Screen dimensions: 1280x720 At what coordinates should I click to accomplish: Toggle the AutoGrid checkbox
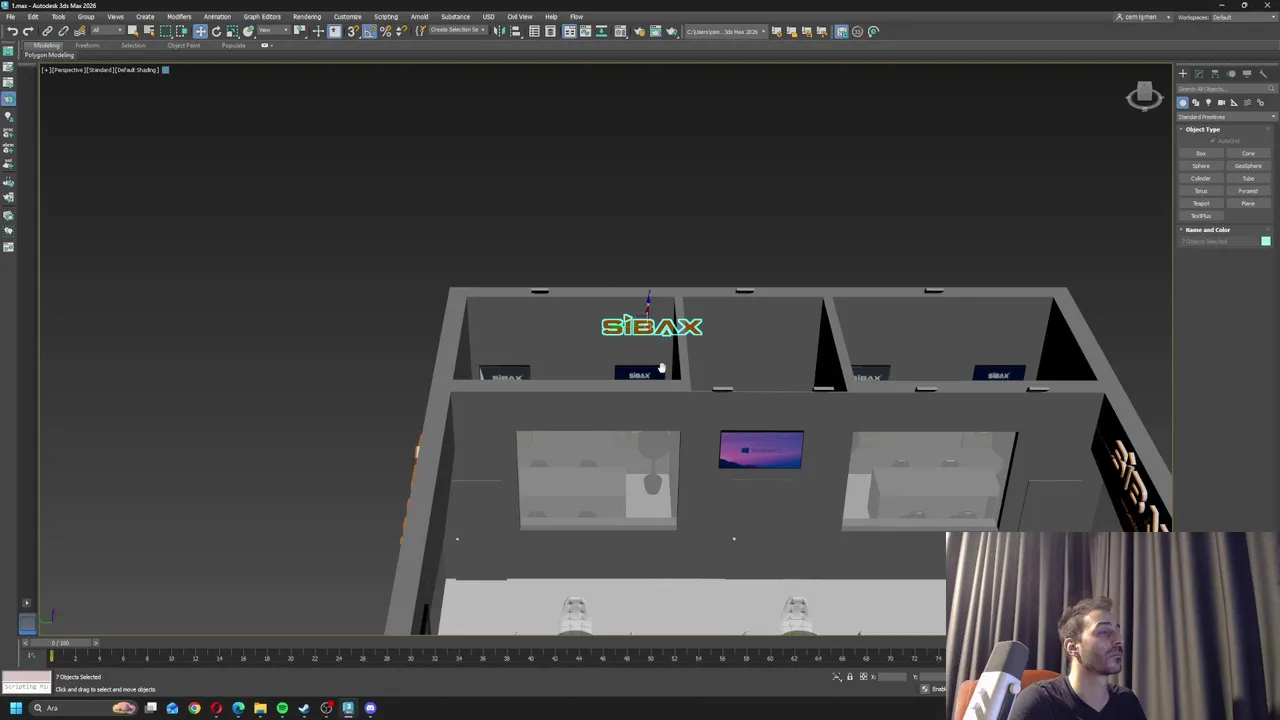click(1213, 141)
